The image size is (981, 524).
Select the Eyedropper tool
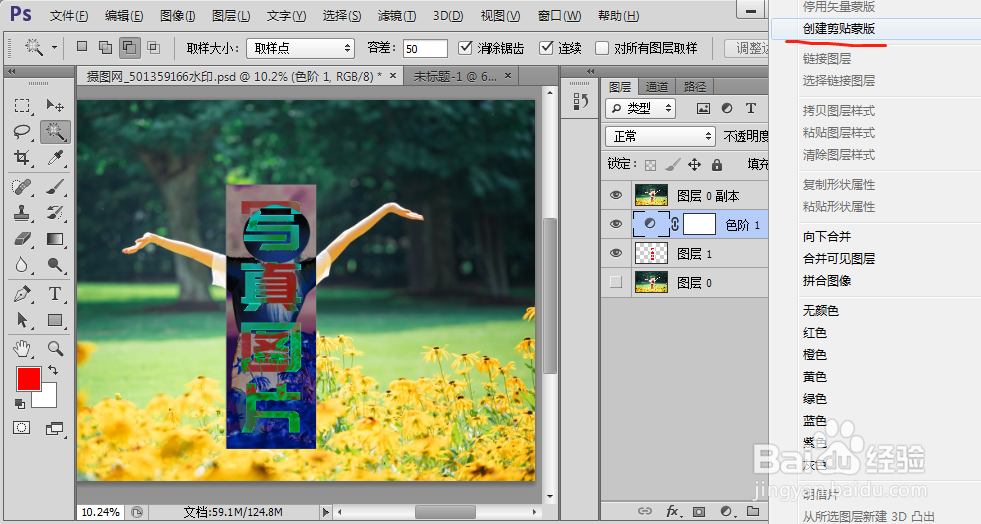(x=55, y=158)
